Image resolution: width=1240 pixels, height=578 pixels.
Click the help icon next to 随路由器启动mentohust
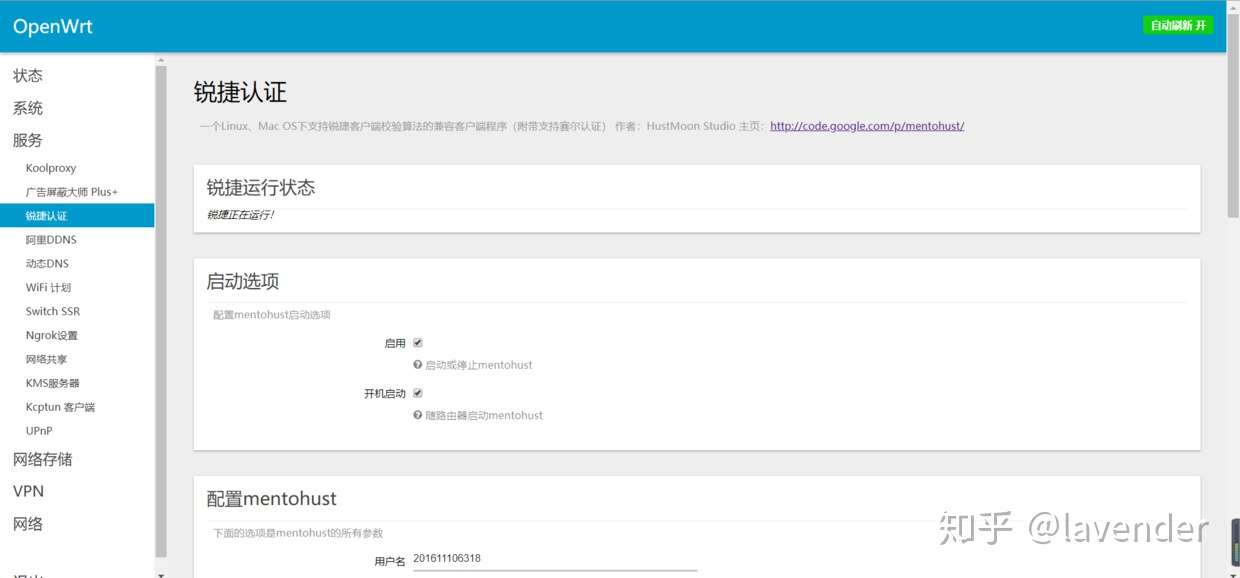click(417, 415)
